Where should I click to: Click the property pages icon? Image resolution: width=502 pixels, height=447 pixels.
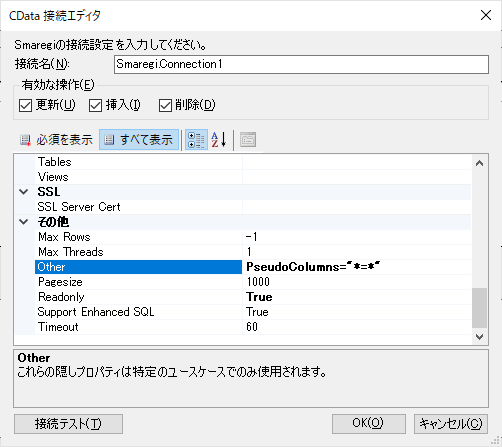point(248,140)
